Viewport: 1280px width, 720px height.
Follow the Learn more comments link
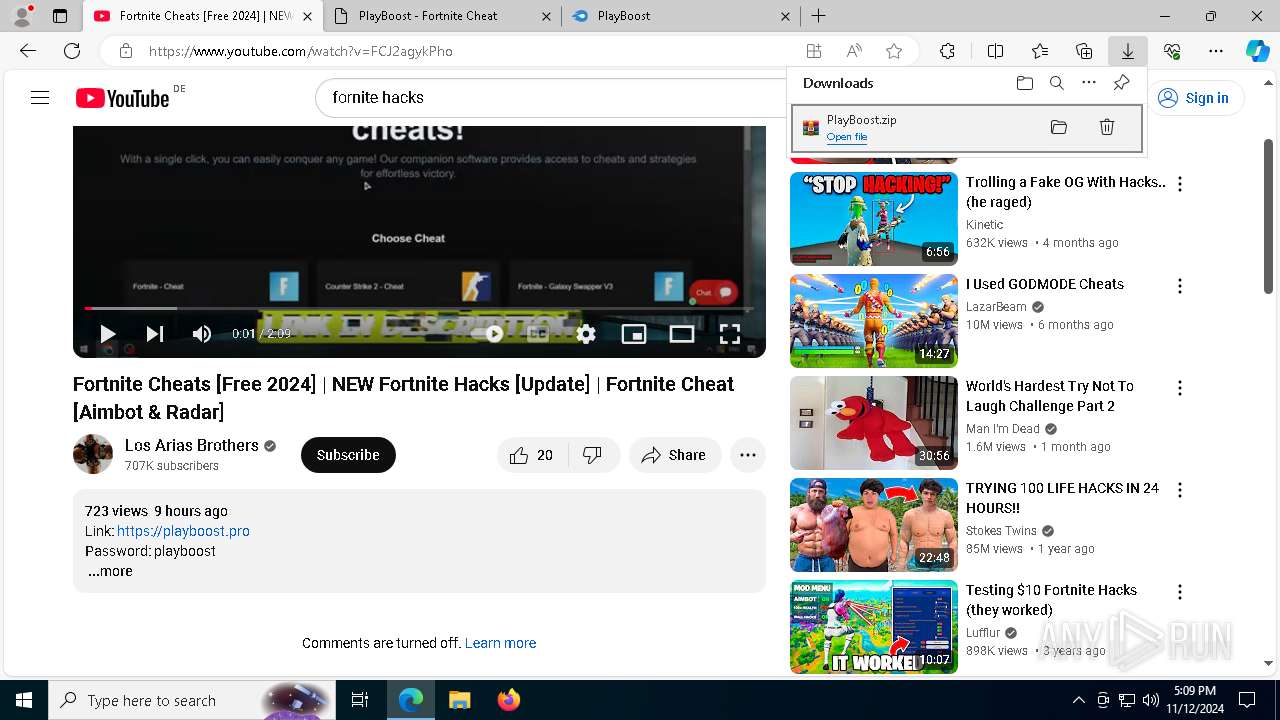(500, 643)
